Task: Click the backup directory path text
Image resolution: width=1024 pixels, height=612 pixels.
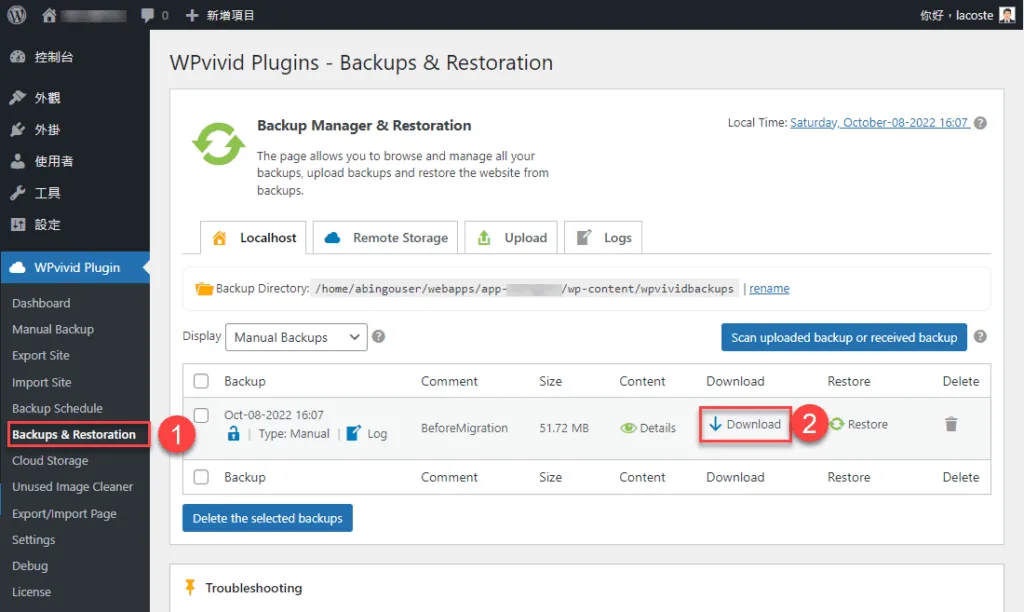Action: 524,289
